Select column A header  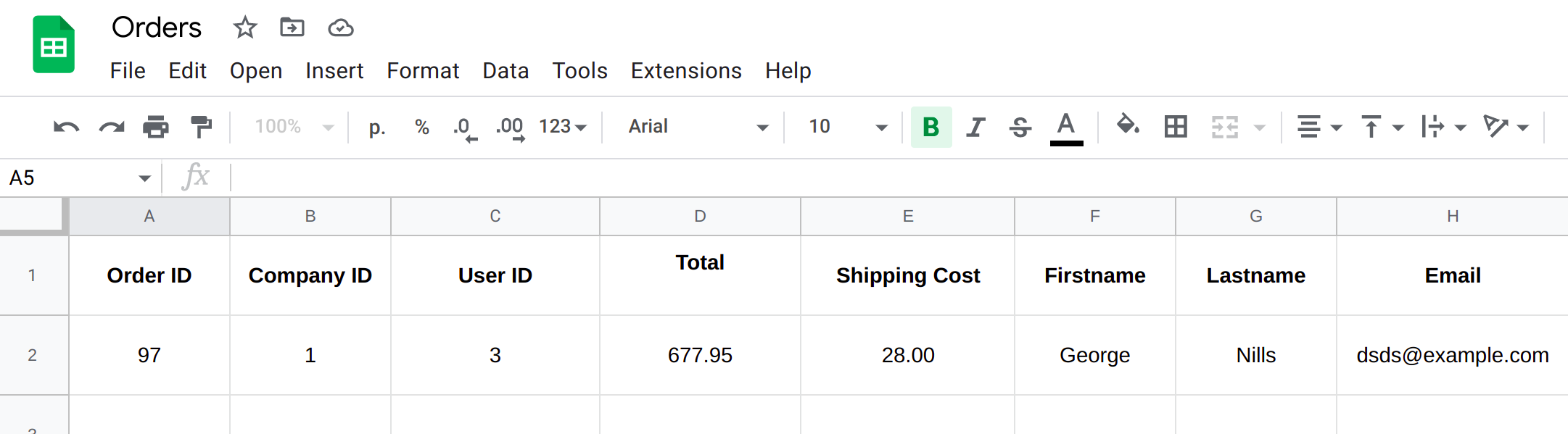pyautogui.click(x=149, y=217)
